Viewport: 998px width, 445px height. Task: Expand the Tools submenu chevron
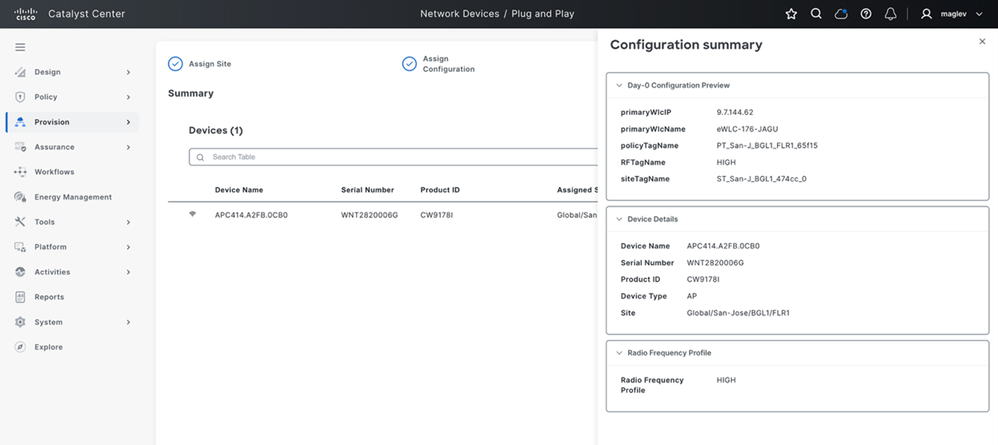click(128, 222)
